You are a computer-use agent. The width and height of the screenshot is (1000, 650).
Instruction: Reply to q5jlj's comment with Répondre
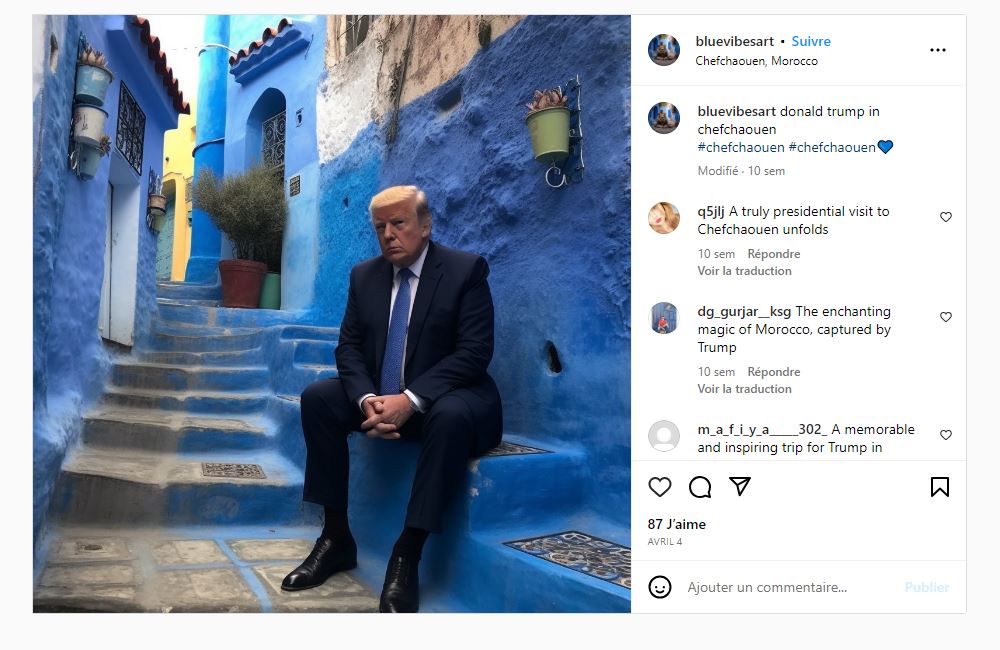[x=774, y=254]
